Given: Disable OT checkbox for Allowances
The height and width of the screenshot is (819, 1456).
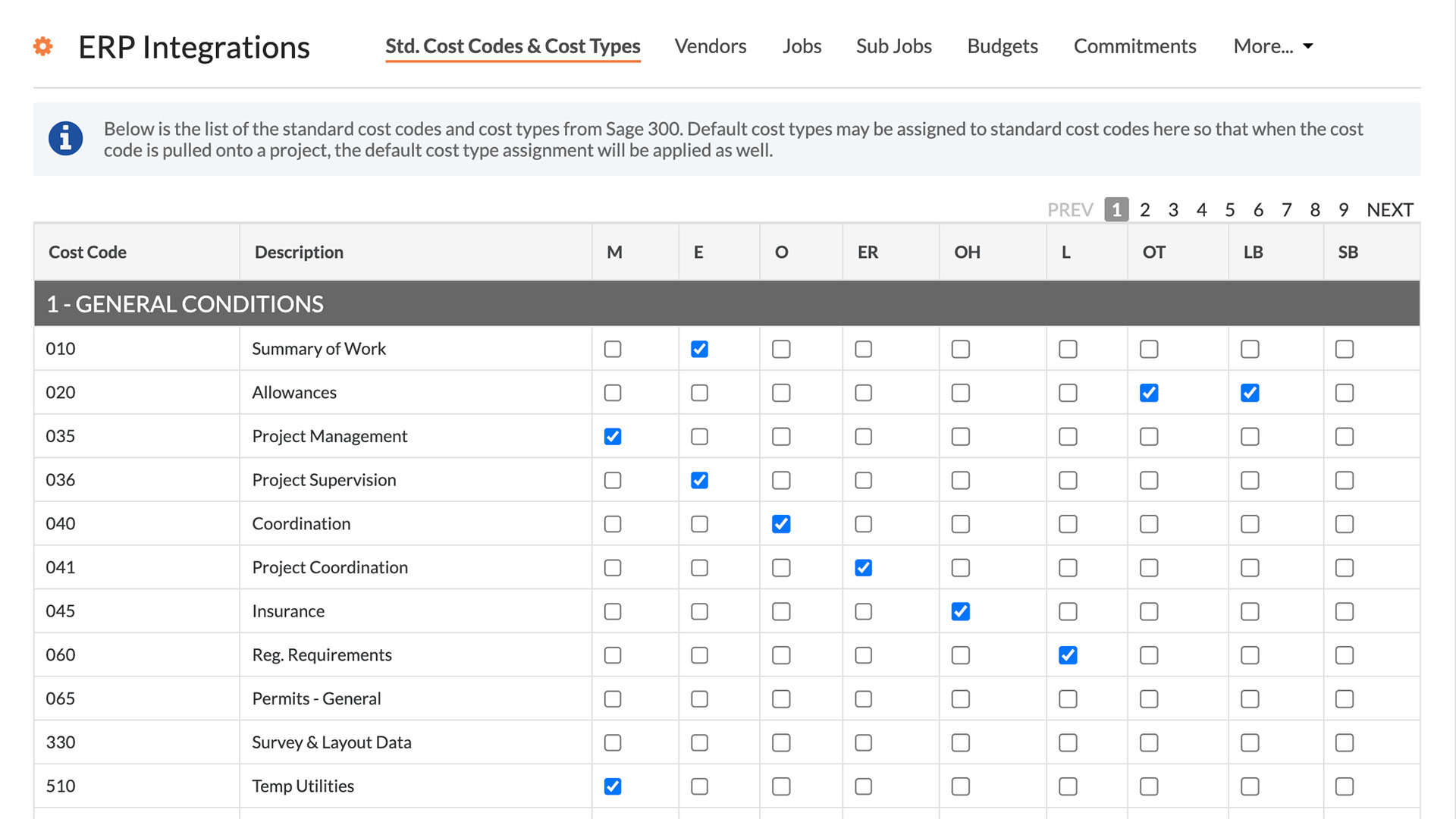Looking at the screenshot, I should point(1149,393).
